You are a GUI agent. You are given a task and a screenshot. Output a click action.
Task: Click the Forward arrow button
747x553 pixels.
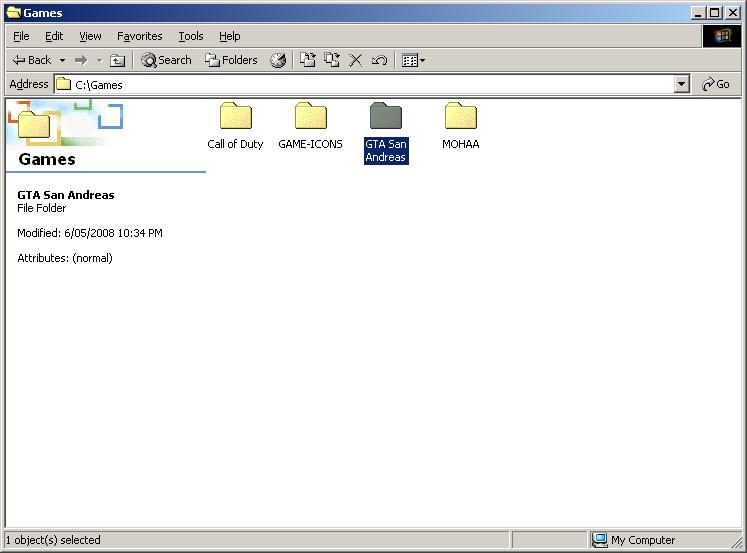[x=81, y=60]
